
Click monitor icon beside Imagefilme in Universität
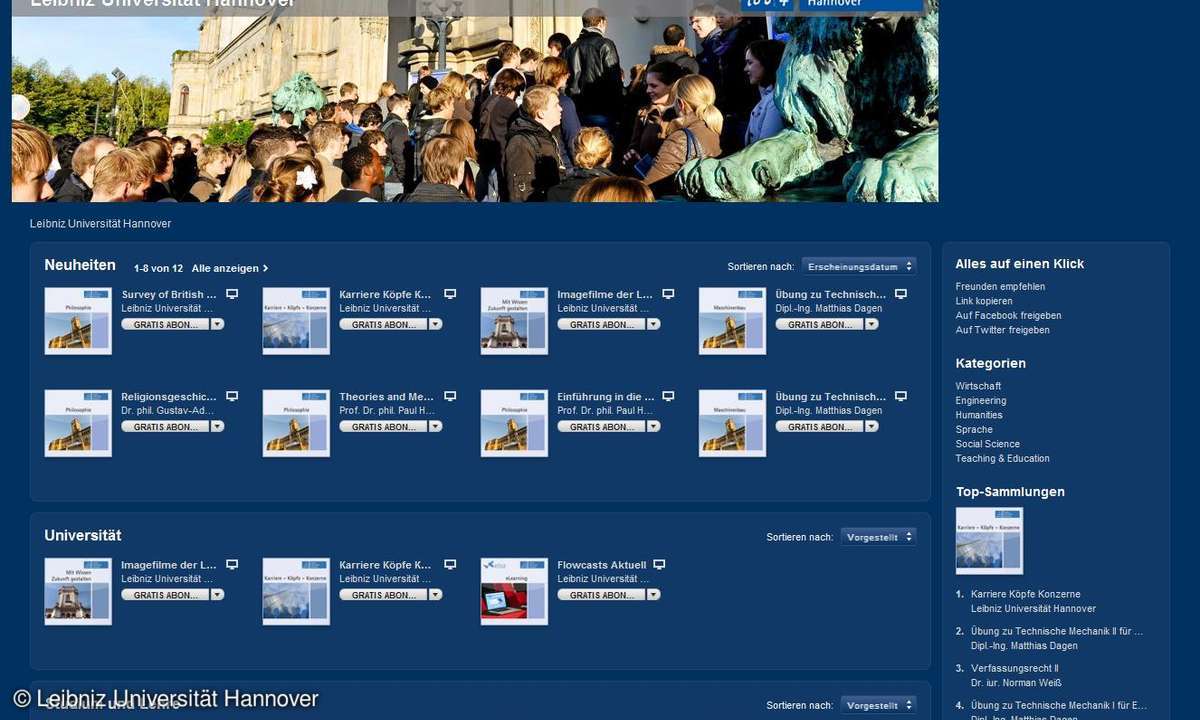pos(232,564)
